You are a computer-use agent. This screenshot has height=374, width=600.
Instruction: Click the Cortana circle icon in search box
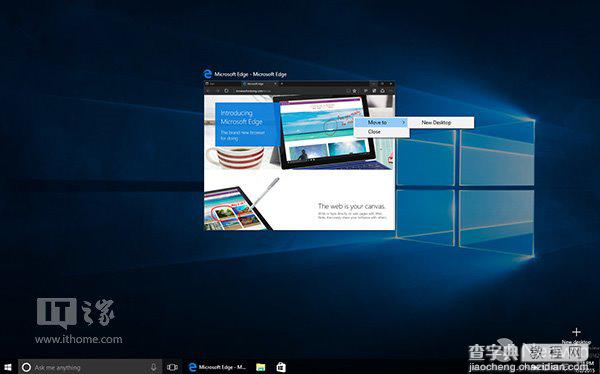(x=26, y=367)
